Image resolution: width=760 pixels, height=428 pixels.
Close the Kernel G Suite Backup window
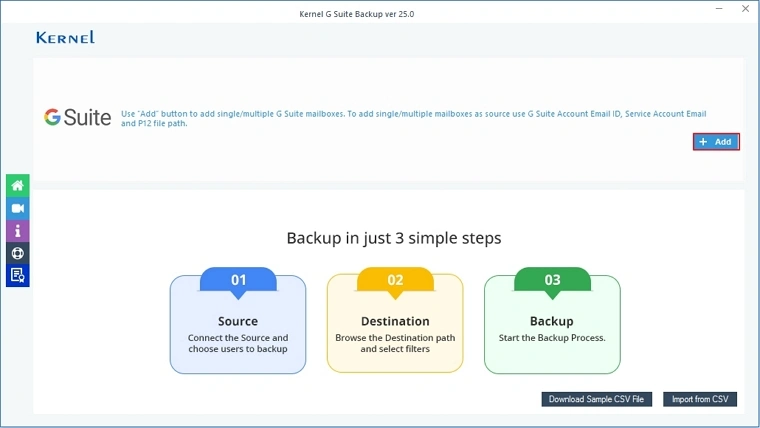(x=744, y=9)
